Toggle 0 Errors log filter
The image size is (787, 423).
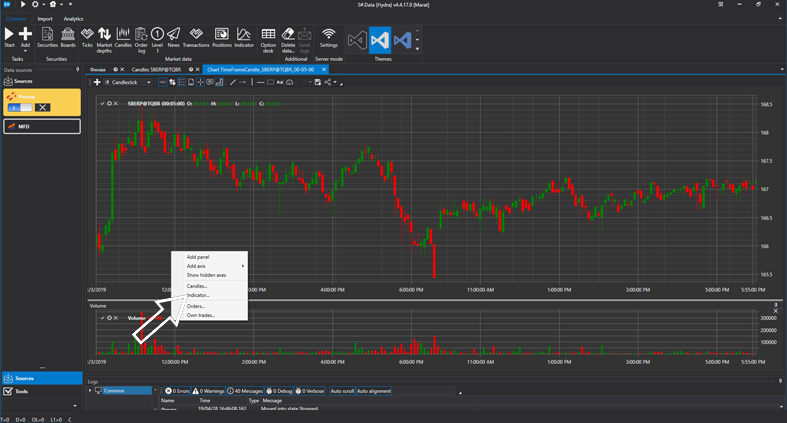[x=178, y=391]
